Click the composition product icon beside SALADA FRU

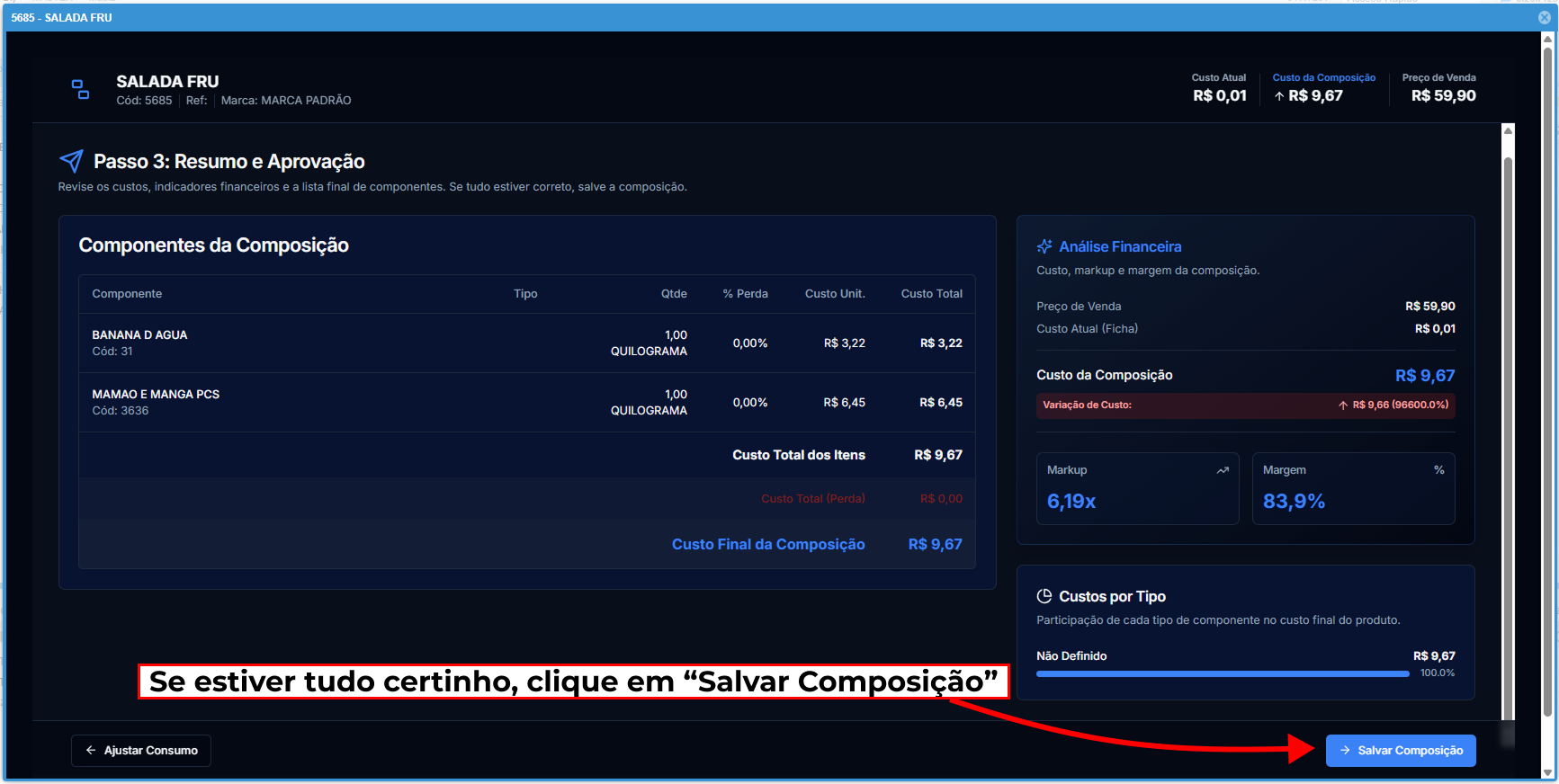point(80,89)
